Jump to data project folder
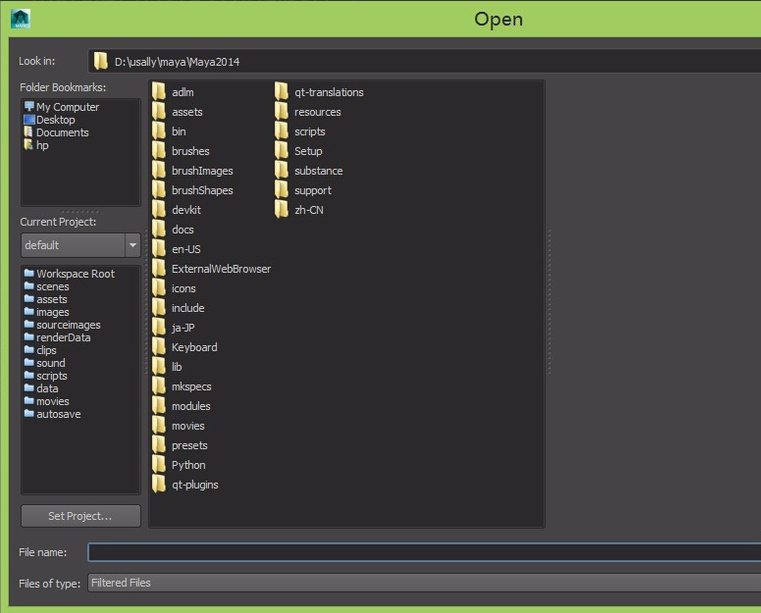 (41, 388)
